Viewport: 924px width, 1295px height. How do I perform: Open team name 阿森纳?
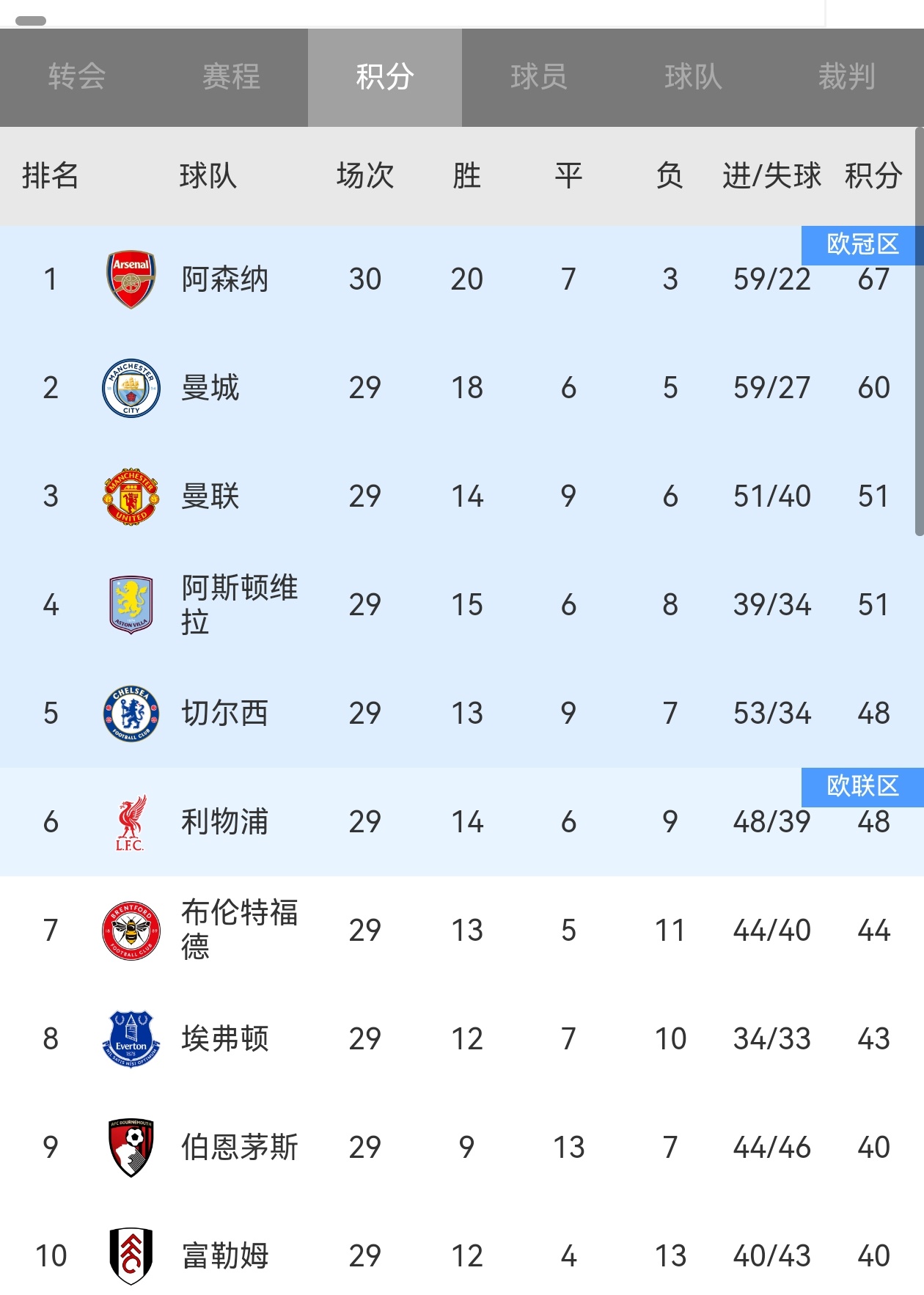[225, 279]
